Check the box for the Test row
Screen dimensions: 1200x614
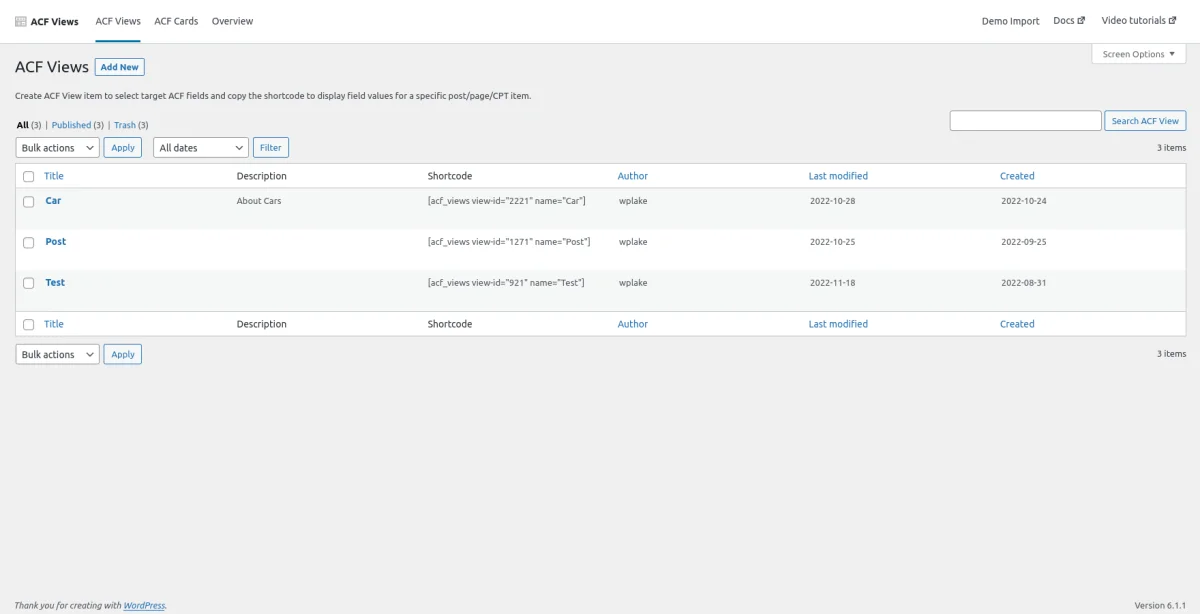coord(28,283)
